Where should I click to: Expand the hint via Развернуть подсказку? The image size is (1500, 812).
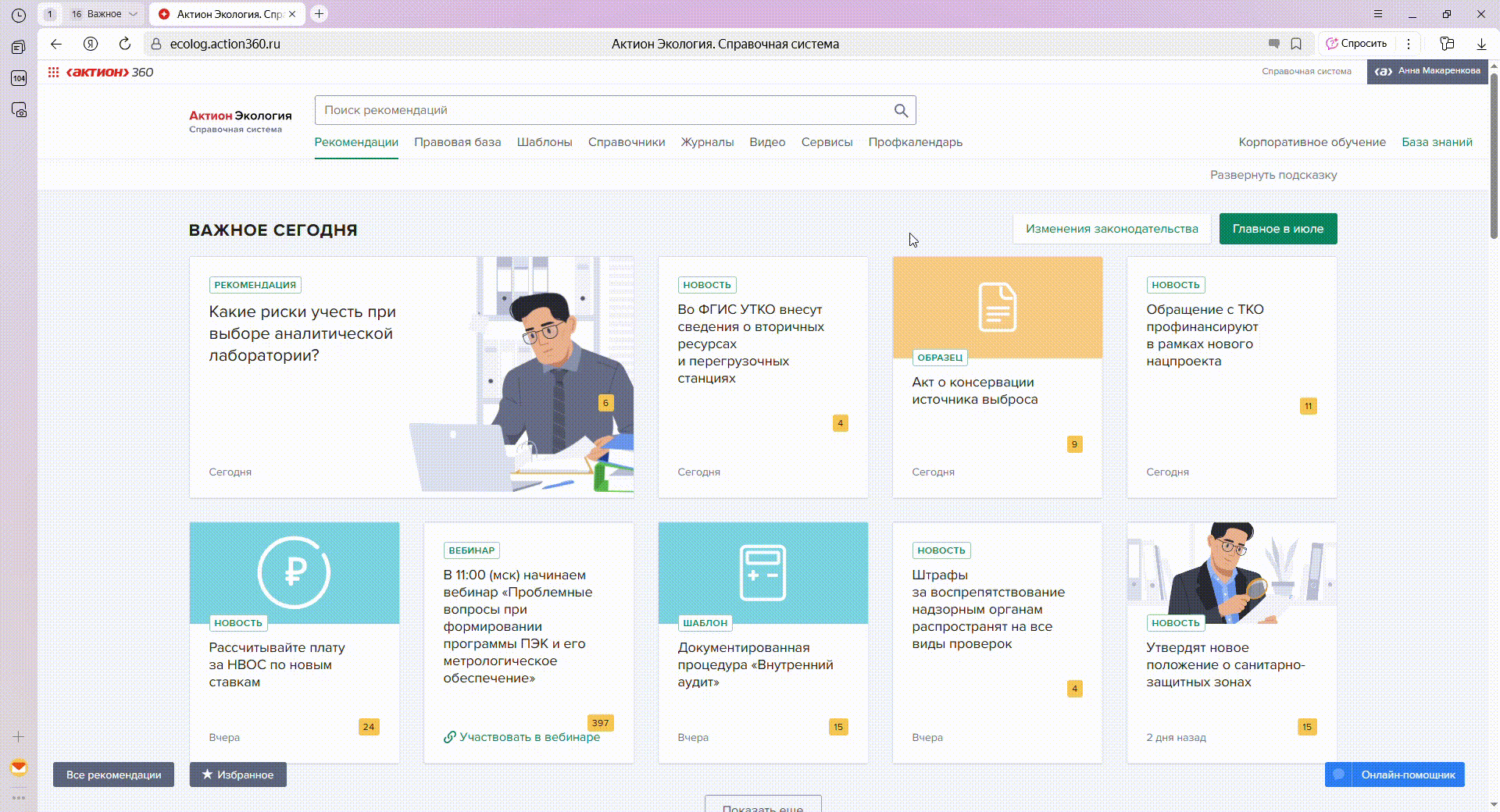pos(1273,175)
